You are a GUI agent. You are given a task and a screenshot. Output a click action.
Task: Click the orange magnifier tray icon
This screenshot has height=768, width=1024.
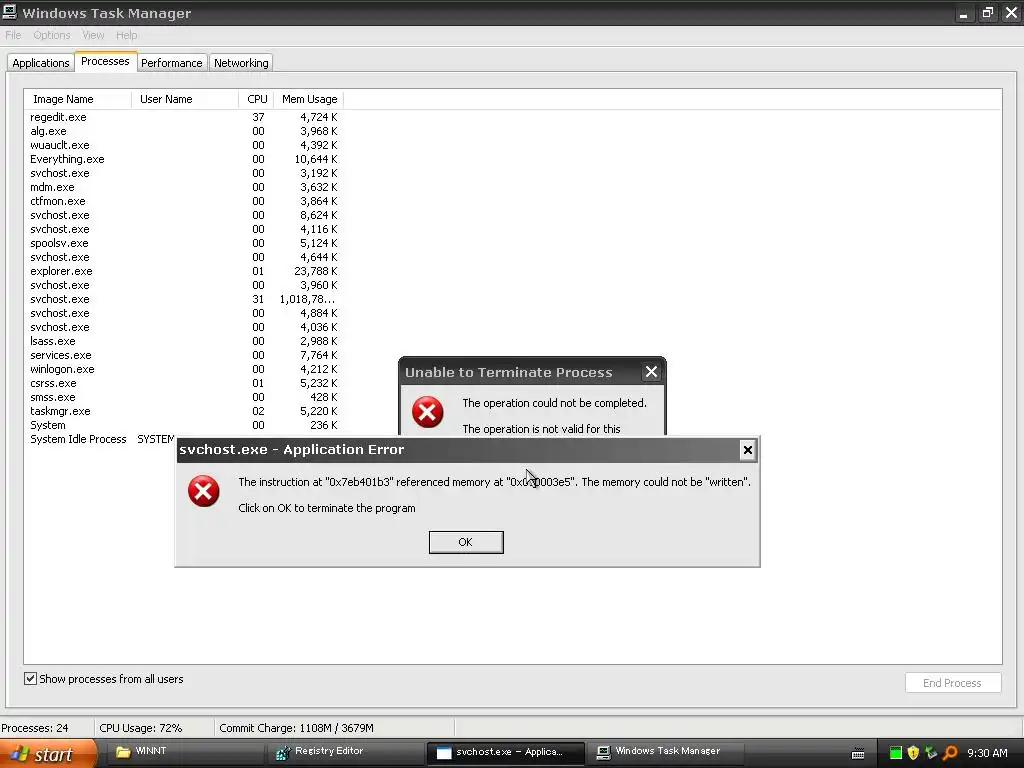[950, 753]
